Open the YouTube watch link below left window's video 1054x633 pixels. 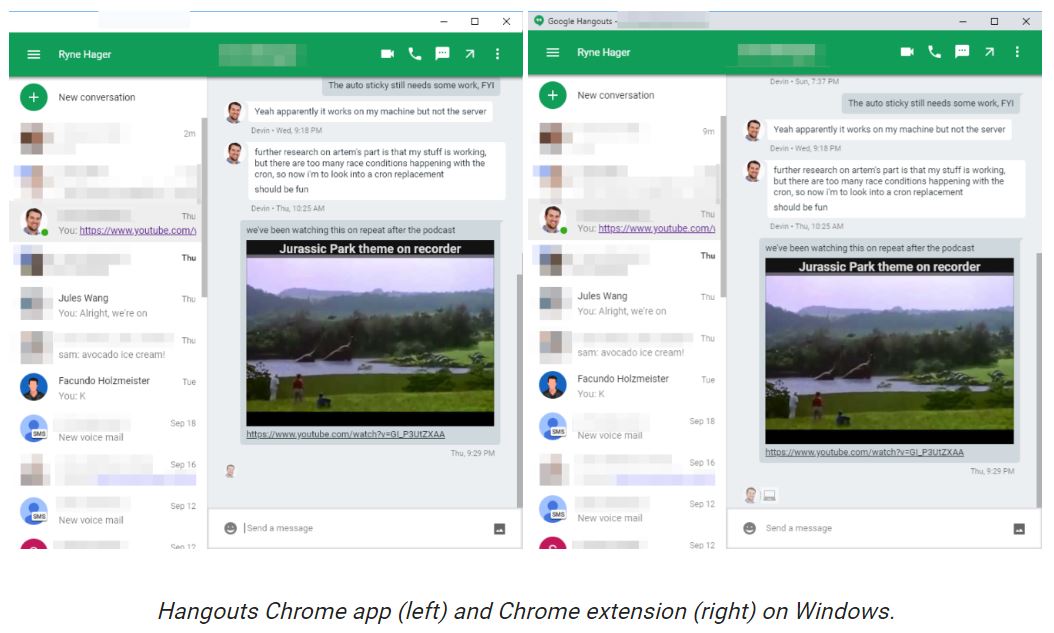[346, 434]
